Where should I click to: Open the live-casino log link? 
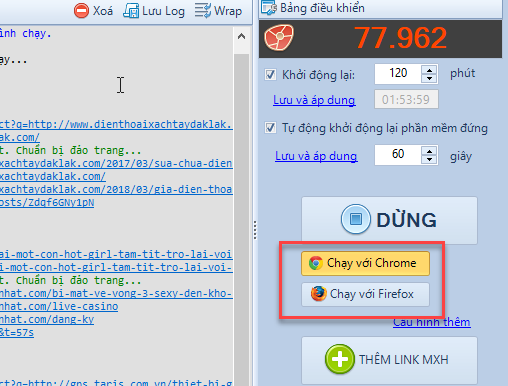59,306
